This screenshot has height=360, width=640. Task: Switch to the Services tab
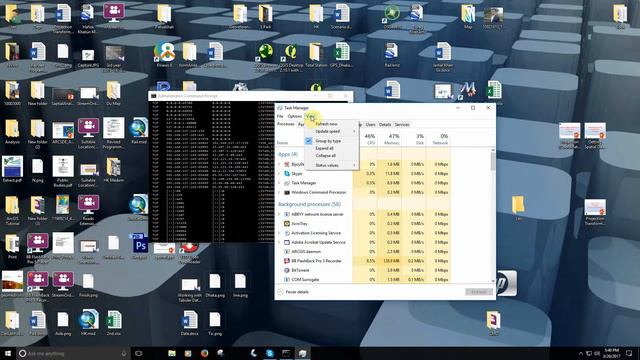[402, 124]
